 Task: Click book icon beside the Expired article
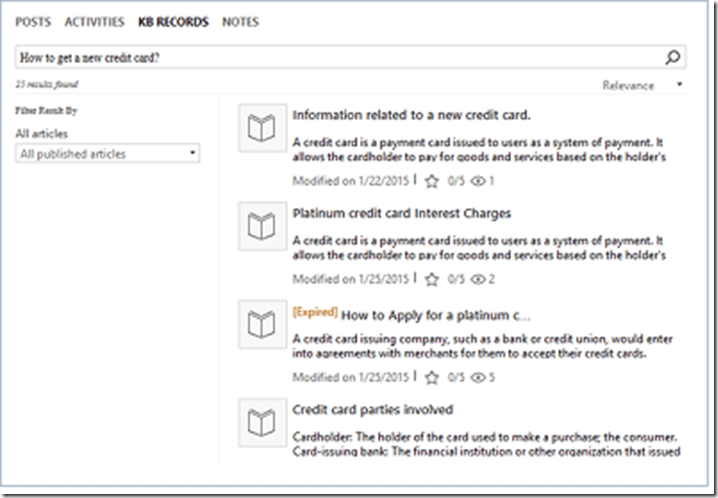261,324
